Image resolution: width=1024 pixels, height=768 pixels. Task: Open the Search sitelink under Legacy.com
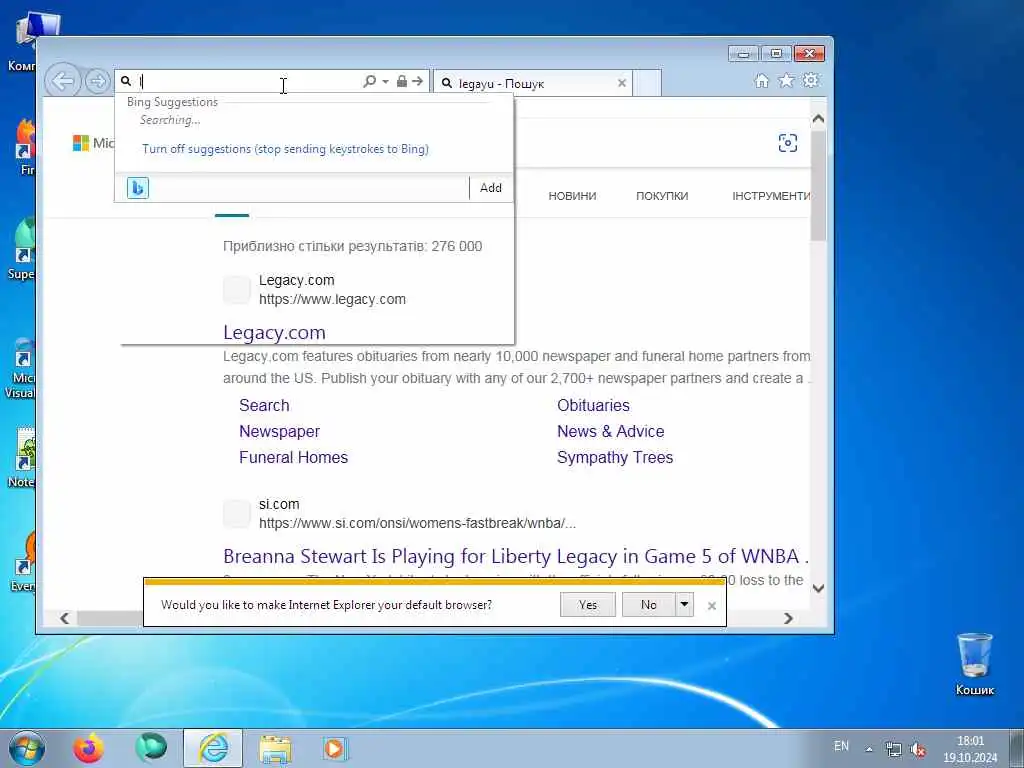(x=264, y=406)
